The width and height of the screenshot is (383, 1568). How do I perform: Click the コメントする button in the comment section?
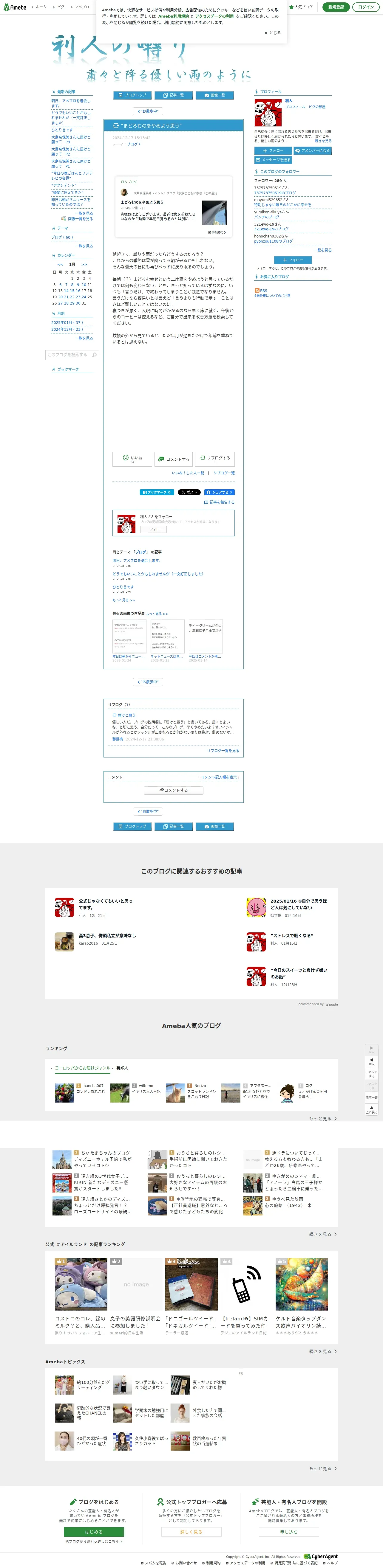[174, 790]
